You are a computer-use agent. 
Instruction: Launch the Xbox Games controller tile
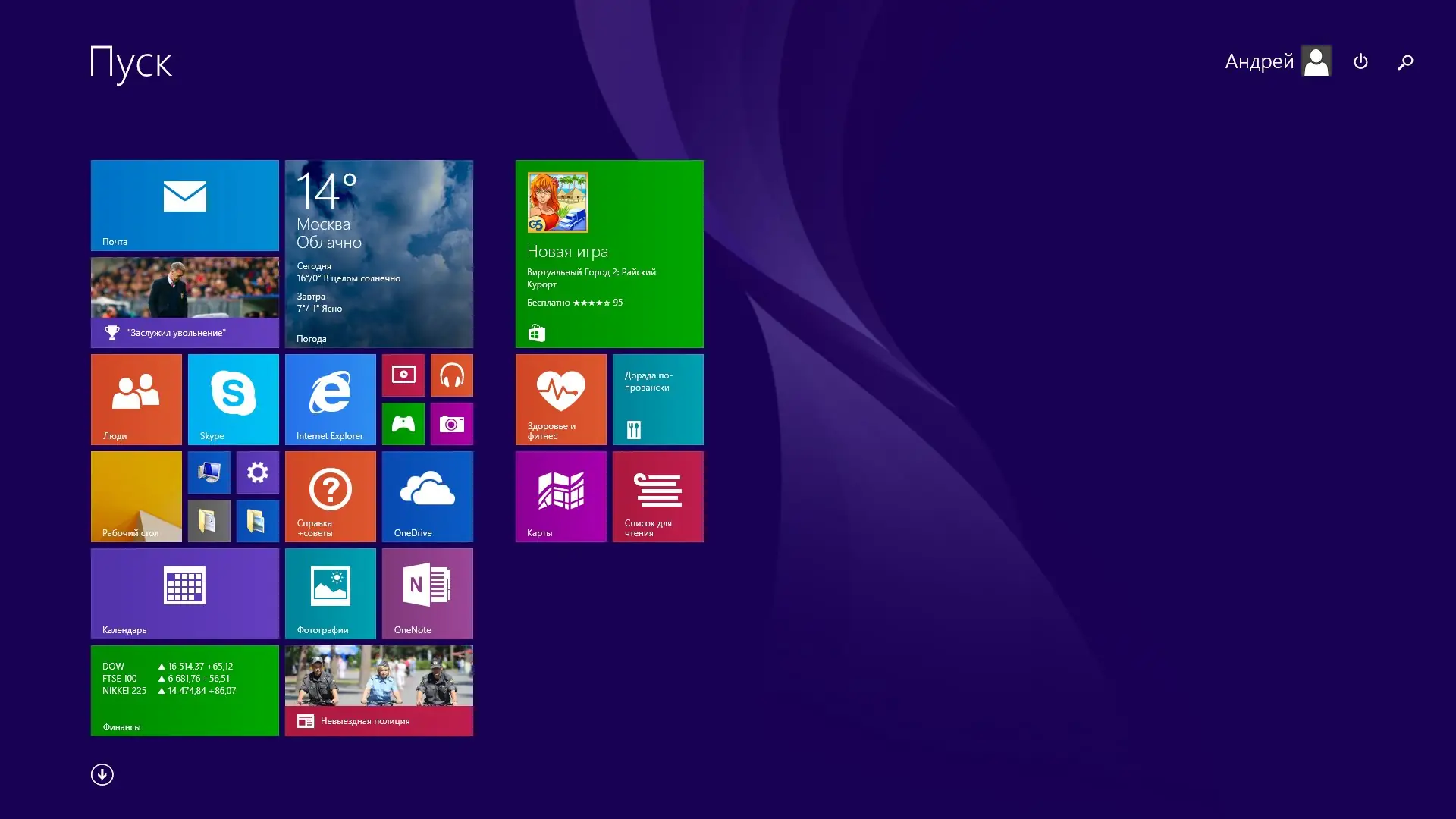click(x=403, y=423)
